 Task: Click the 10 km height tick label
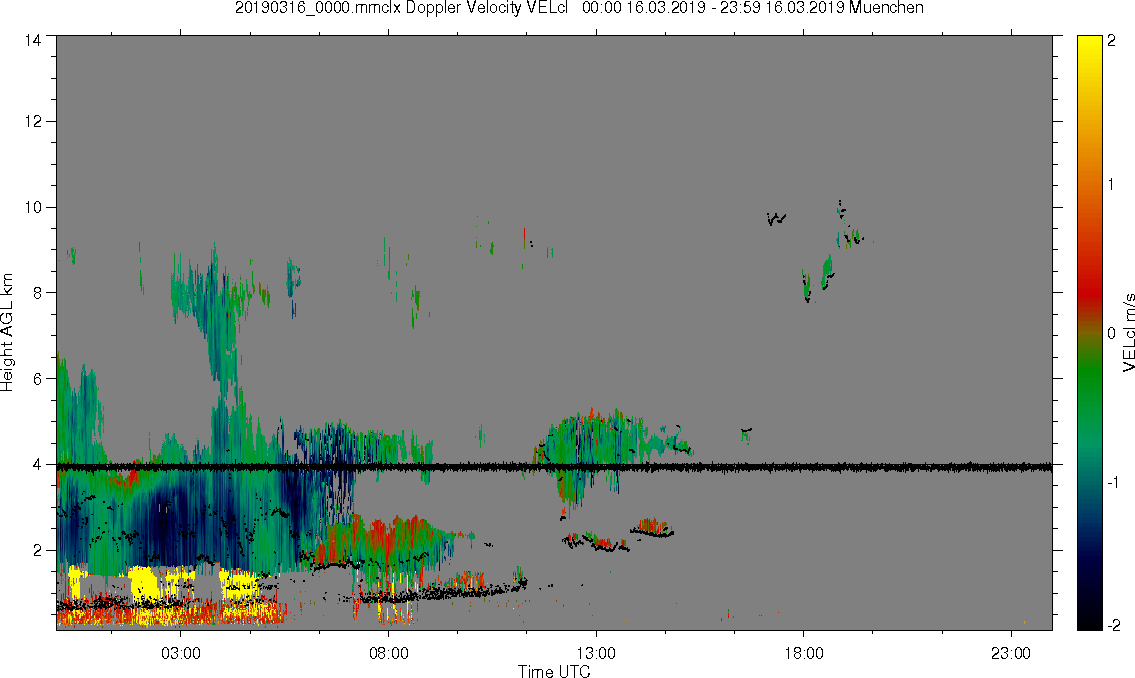(33, 207)
